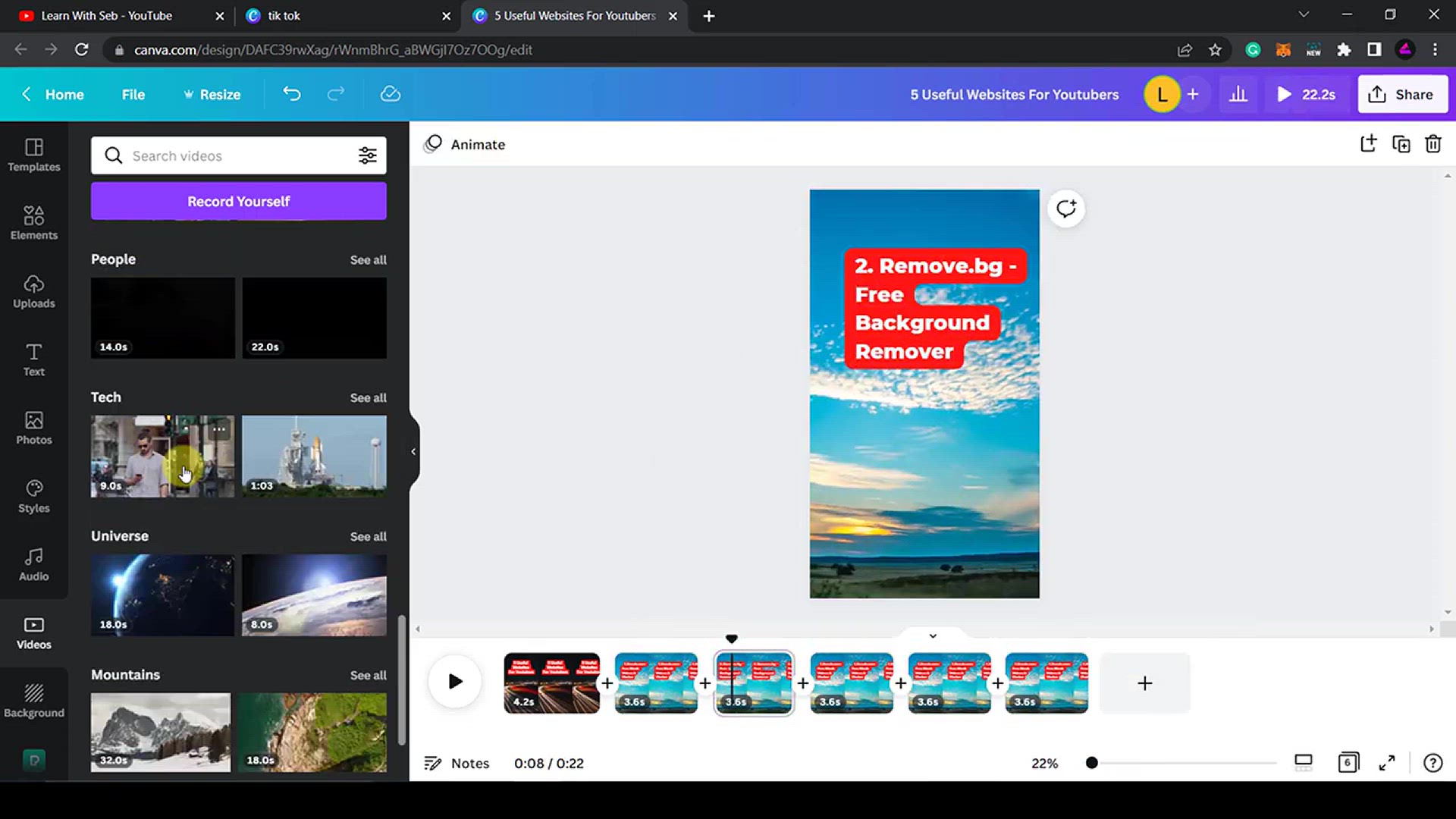Open the Resize menu
This screenshot has height=819, width=1456.
pyautogui.click(x=212, y=94)
